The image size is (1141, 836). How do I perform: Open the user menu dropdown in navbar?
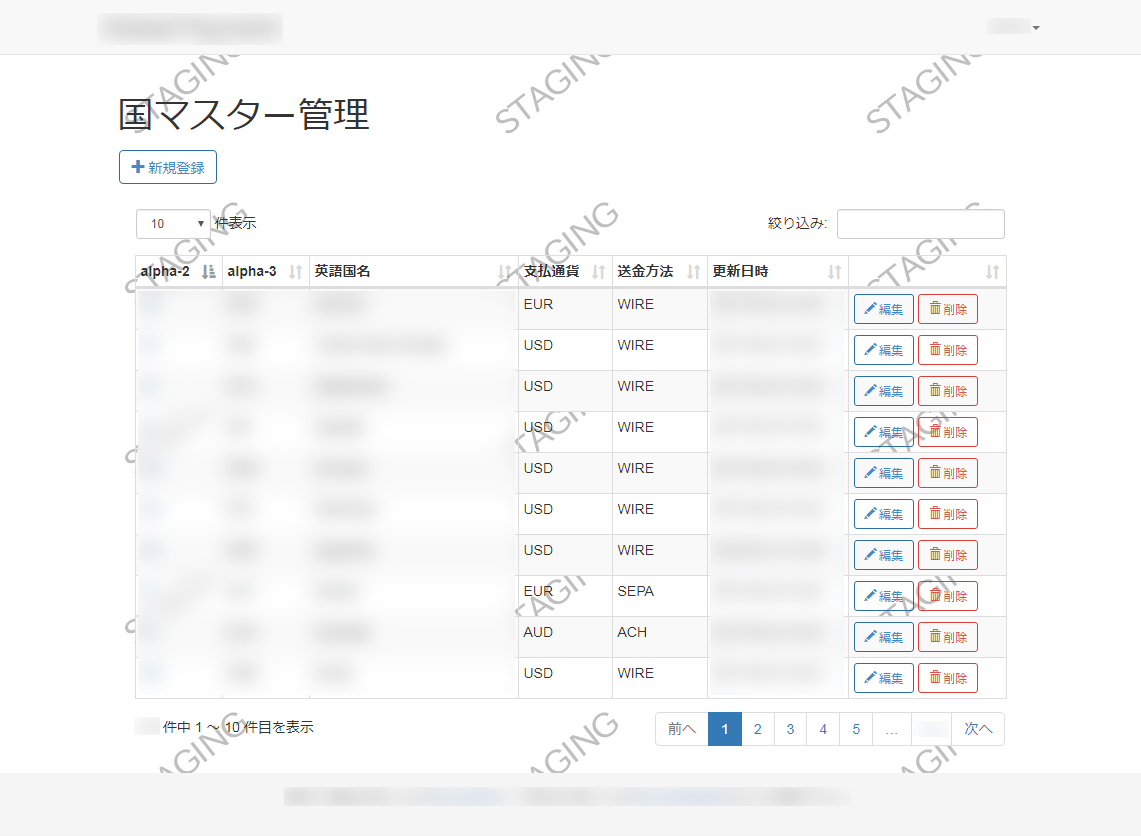[1014, 27]
